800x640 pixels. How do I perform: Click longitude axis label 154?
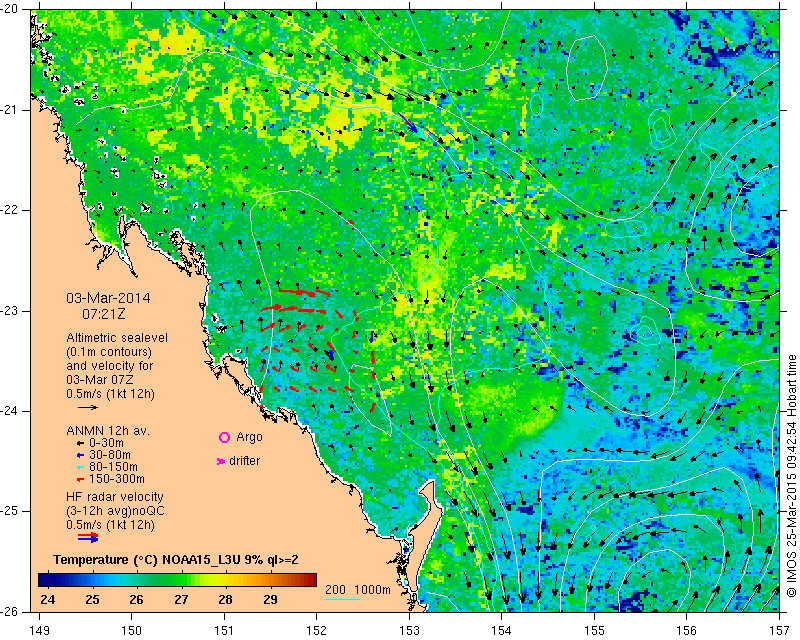pyautogui.click(x=502, y=631)
